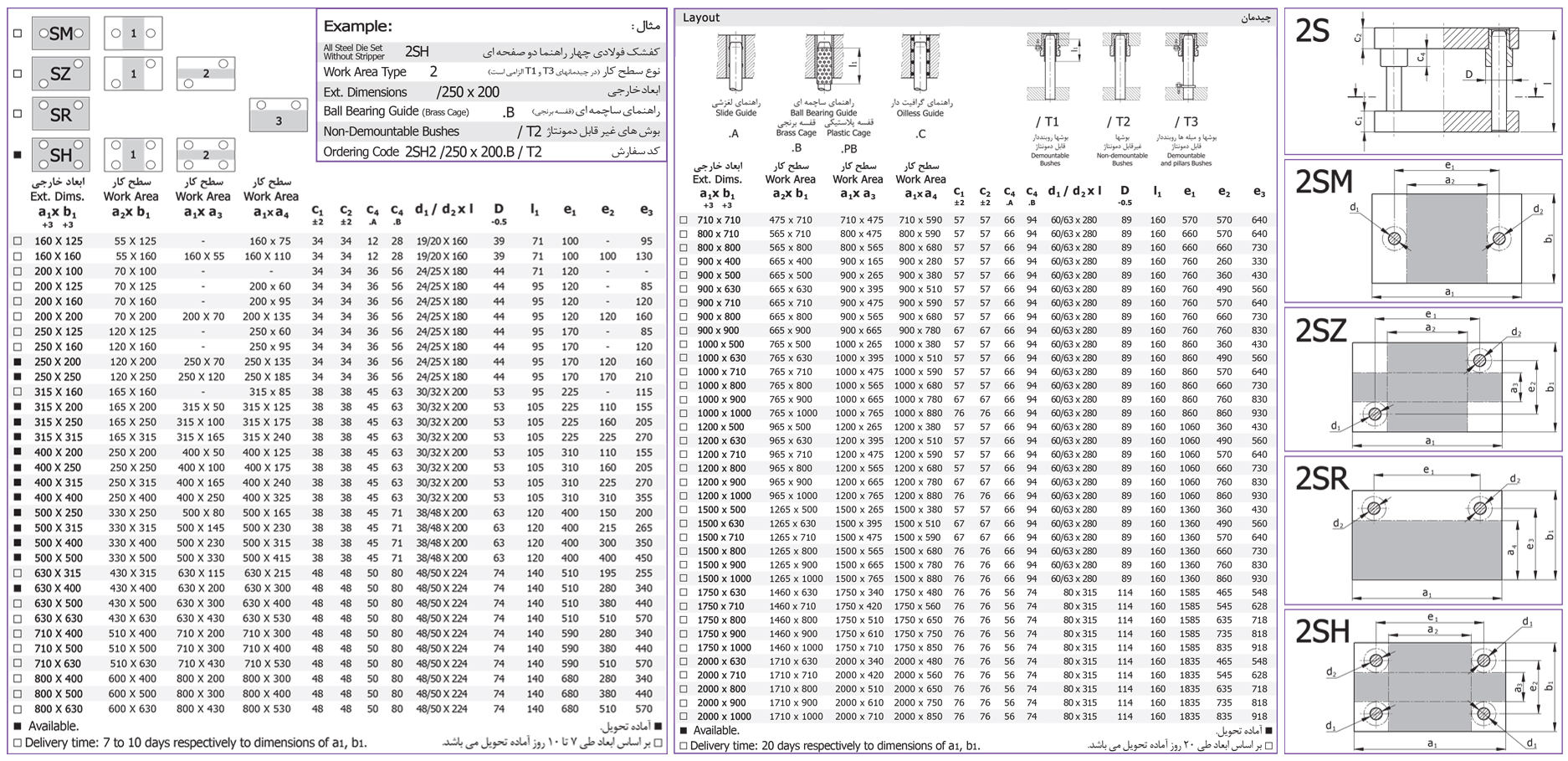This screenshot has width=1568, height=761.
Task: Click the 'All Steel Die Set Without Stripper' label
Action: point(354,52)
